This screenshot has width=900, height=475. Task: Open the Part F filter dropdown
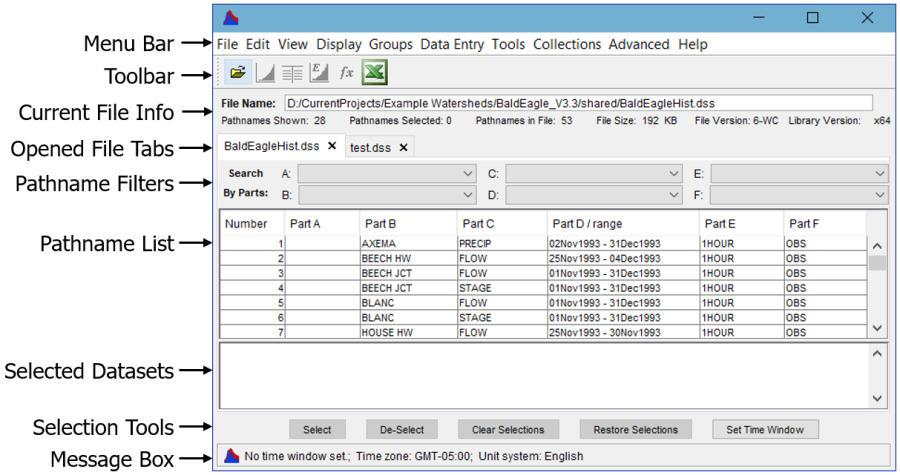point(799,196)
